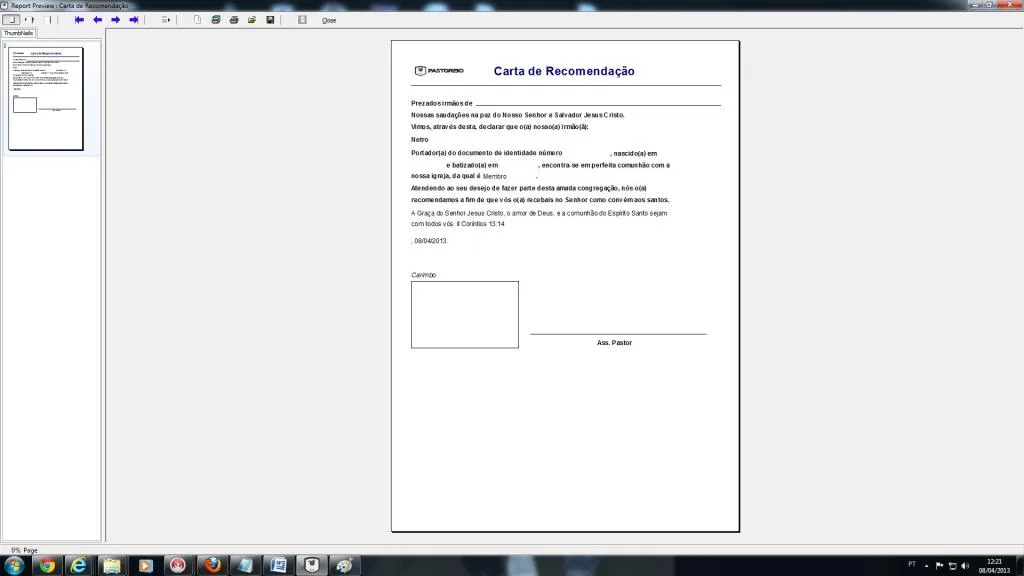Go to the first page arrow
Viewport: 1024px width, 576px height.
[x=79, y=20]
